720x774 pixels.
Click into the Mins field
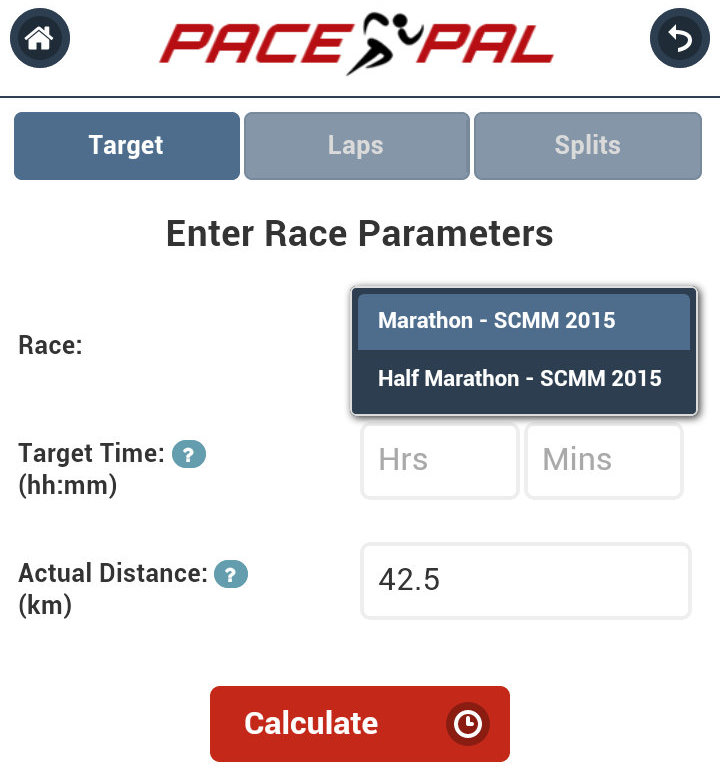tap(604, 460)
